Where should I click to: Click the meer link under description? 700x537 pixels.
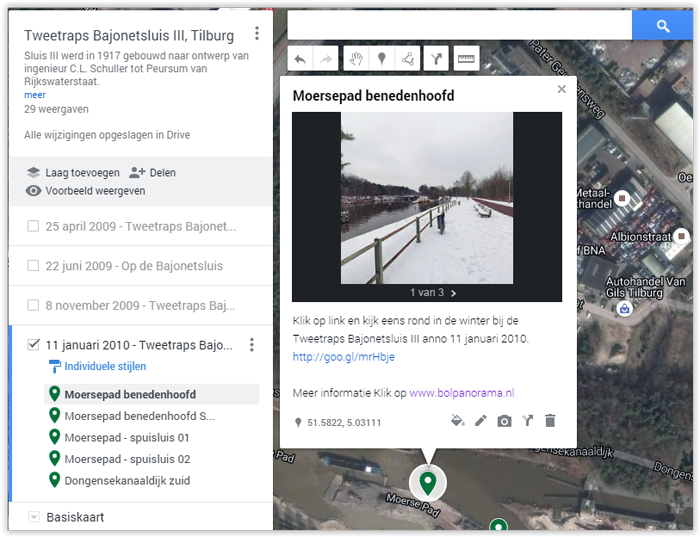[35, 95]
